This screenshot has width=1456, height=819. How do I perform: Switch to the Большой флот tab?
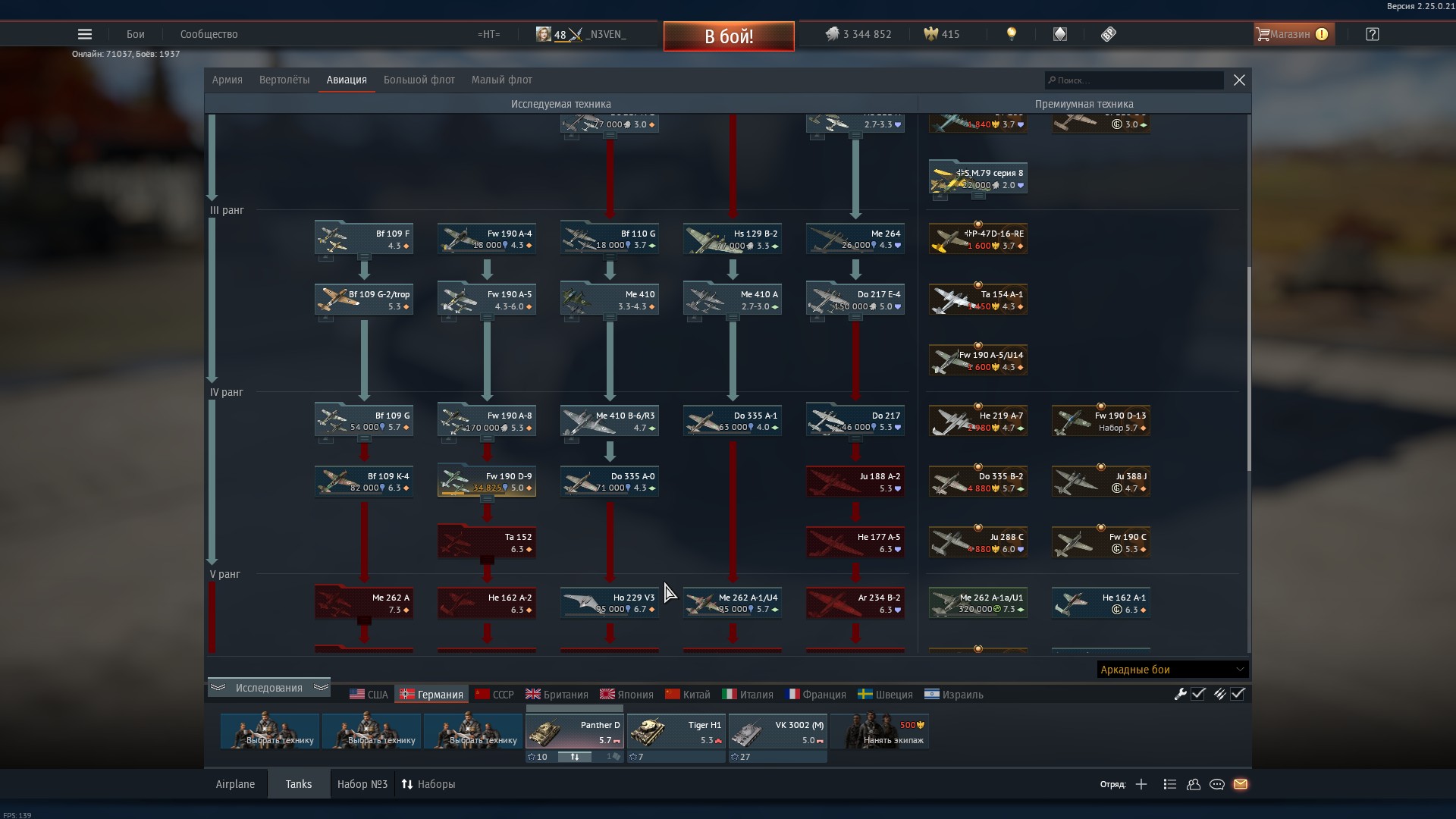click(x=419, y=80)
